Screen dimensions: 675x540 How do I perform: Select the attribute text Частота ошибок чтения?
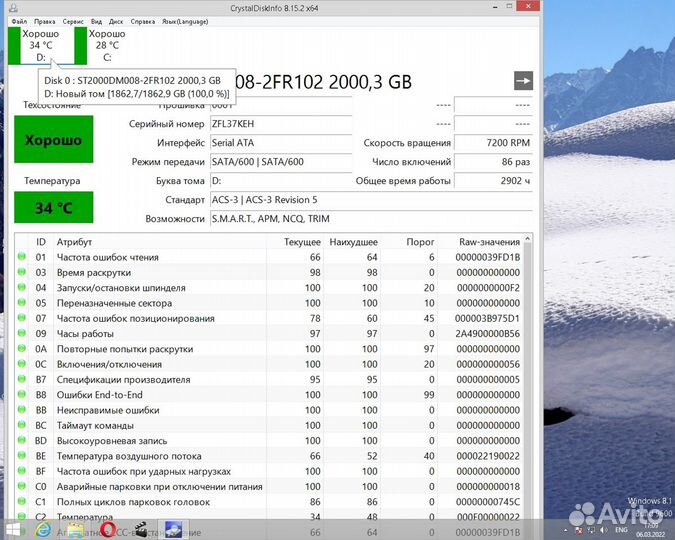click(108, 257)
